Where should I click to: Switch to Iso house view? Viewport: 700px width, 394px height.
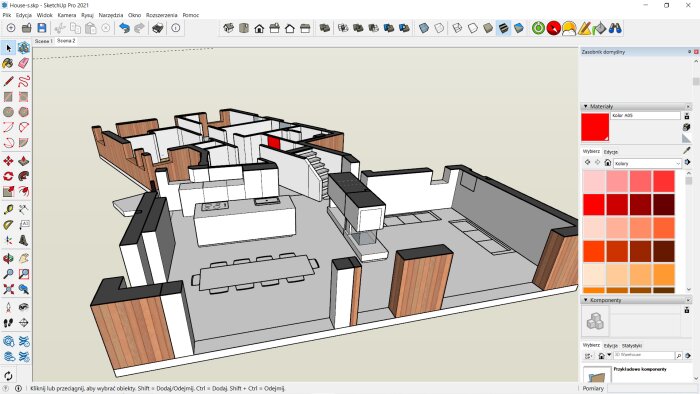click(229, 29)
